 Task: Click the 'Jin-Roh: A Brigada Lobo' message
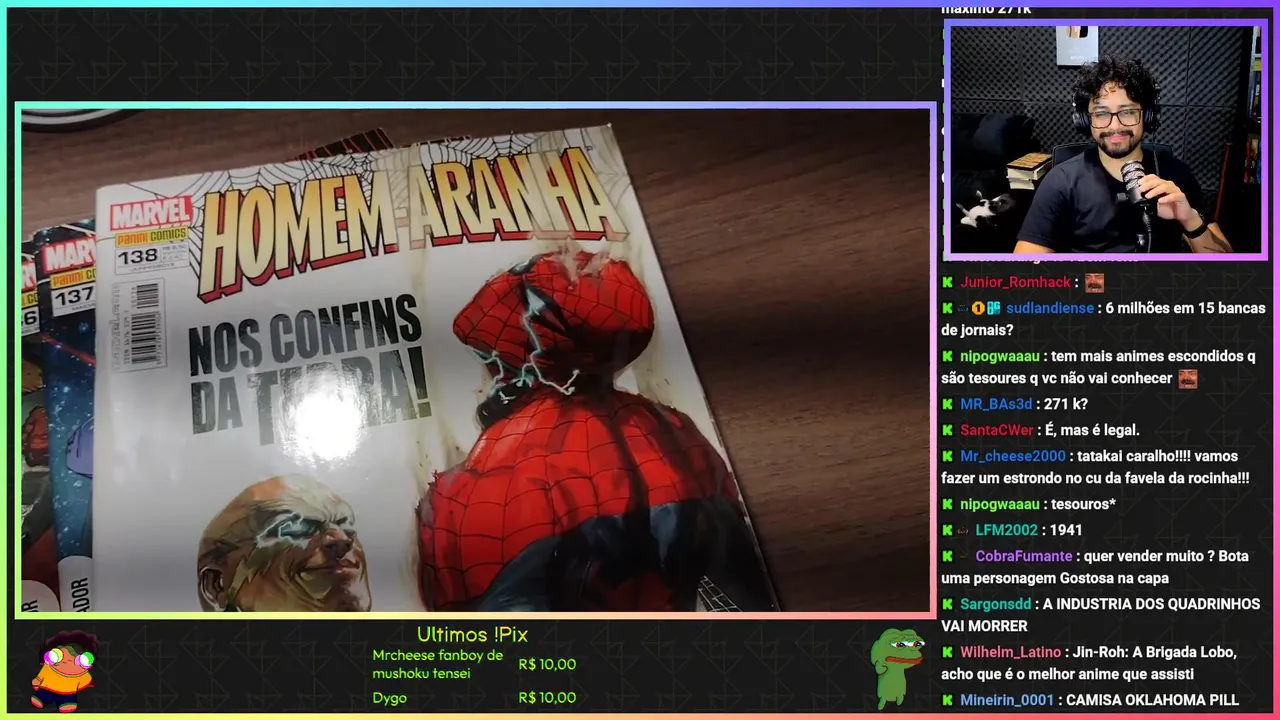pos(1089,663)
